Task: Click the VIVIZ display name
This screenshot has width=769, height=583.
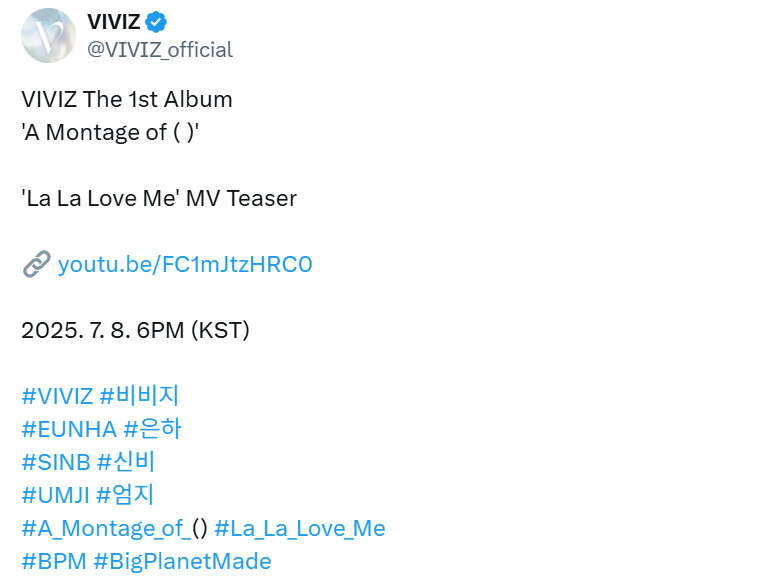Action: coord(114,22)
